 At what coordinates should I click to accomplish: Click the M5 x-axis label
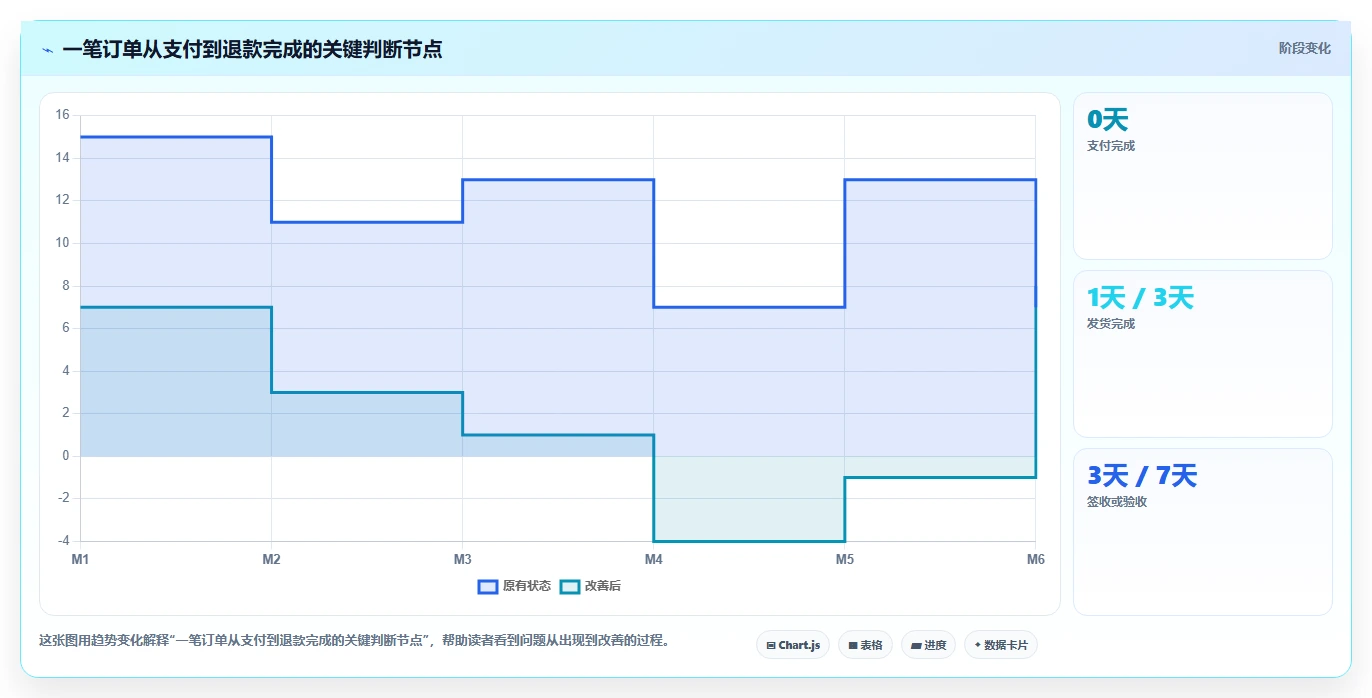[x=844, y=559]
